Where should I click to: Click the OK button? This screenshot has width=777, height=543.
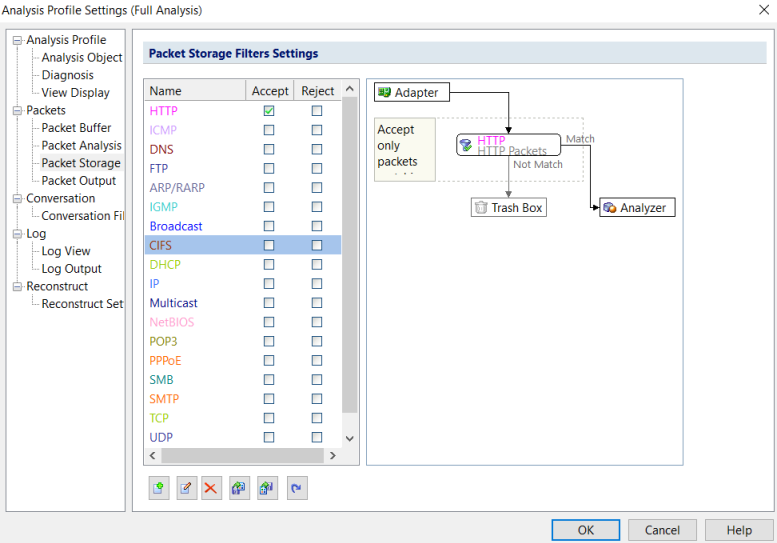coord(585,530)
